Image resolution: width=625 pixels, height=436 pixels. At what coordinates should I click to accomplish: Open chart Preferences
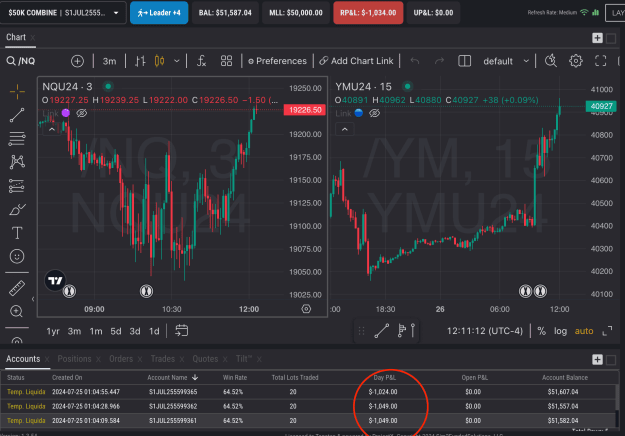point(277,61)
